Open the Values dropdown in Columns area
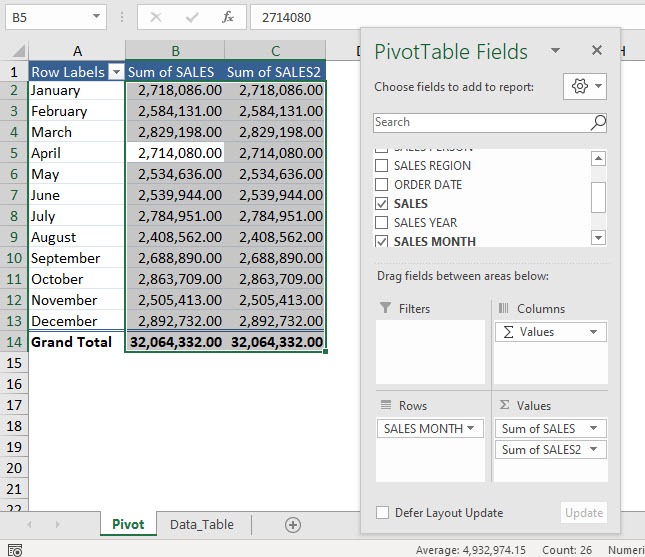The image size is (645, 557). pyautogui.click(x=593, y=332)
